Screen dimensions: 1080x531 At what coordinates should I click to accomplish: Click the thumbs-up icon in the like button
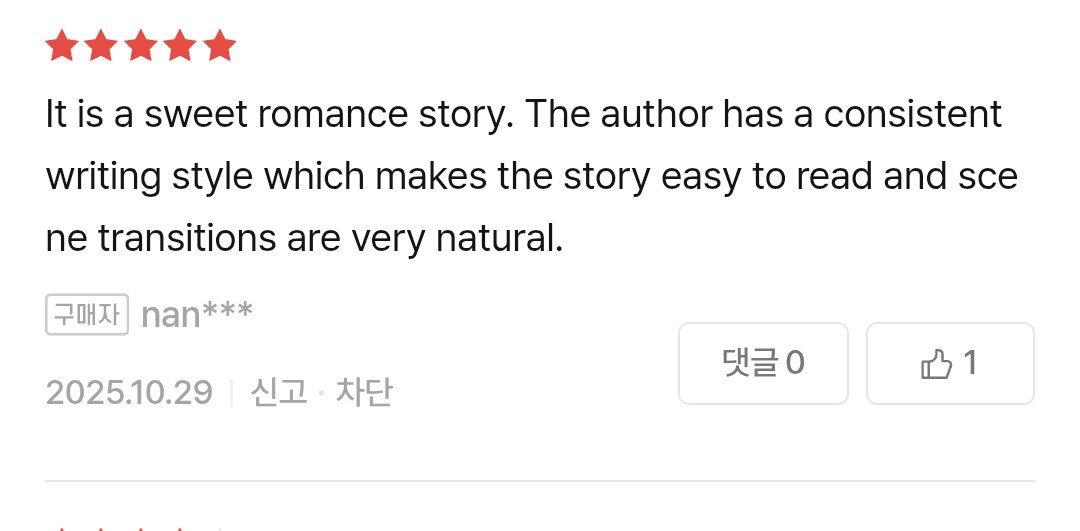936,364
